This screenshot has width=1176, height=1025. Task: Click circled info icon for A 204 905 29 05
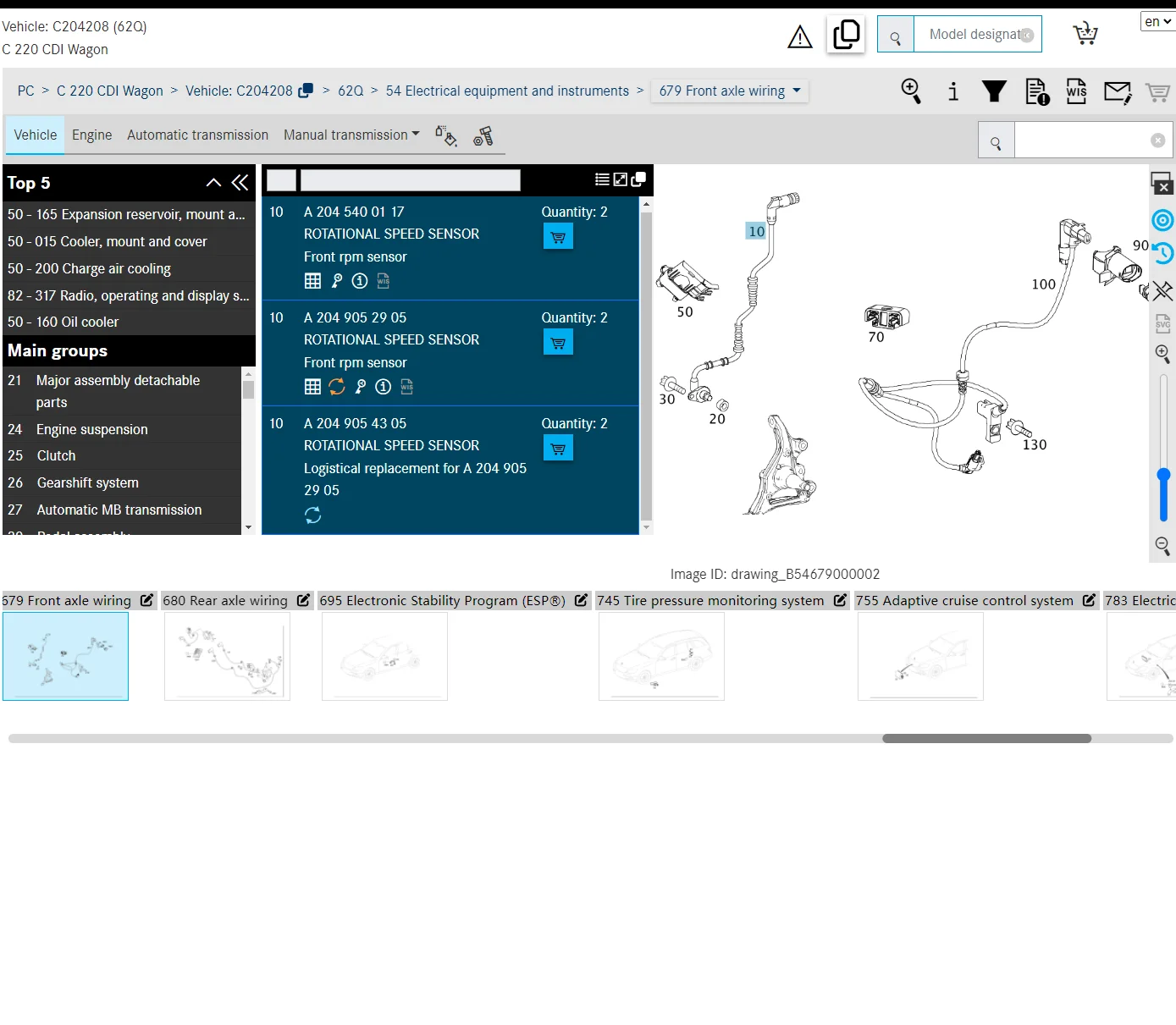(384, 387)
